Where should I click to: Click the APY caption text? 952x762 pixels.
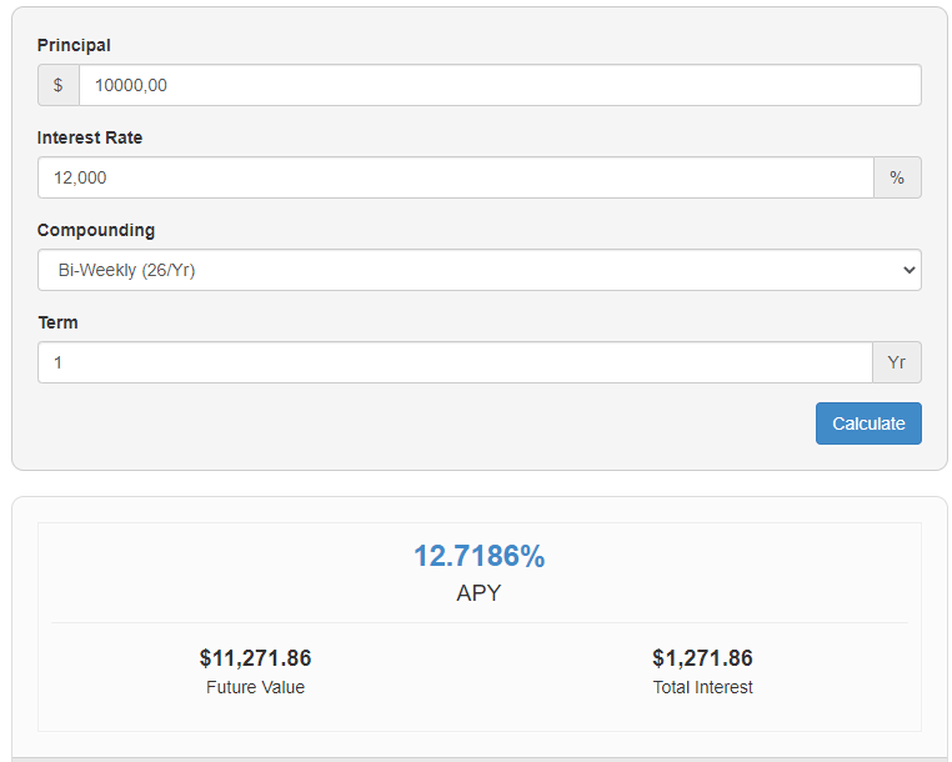479,593
